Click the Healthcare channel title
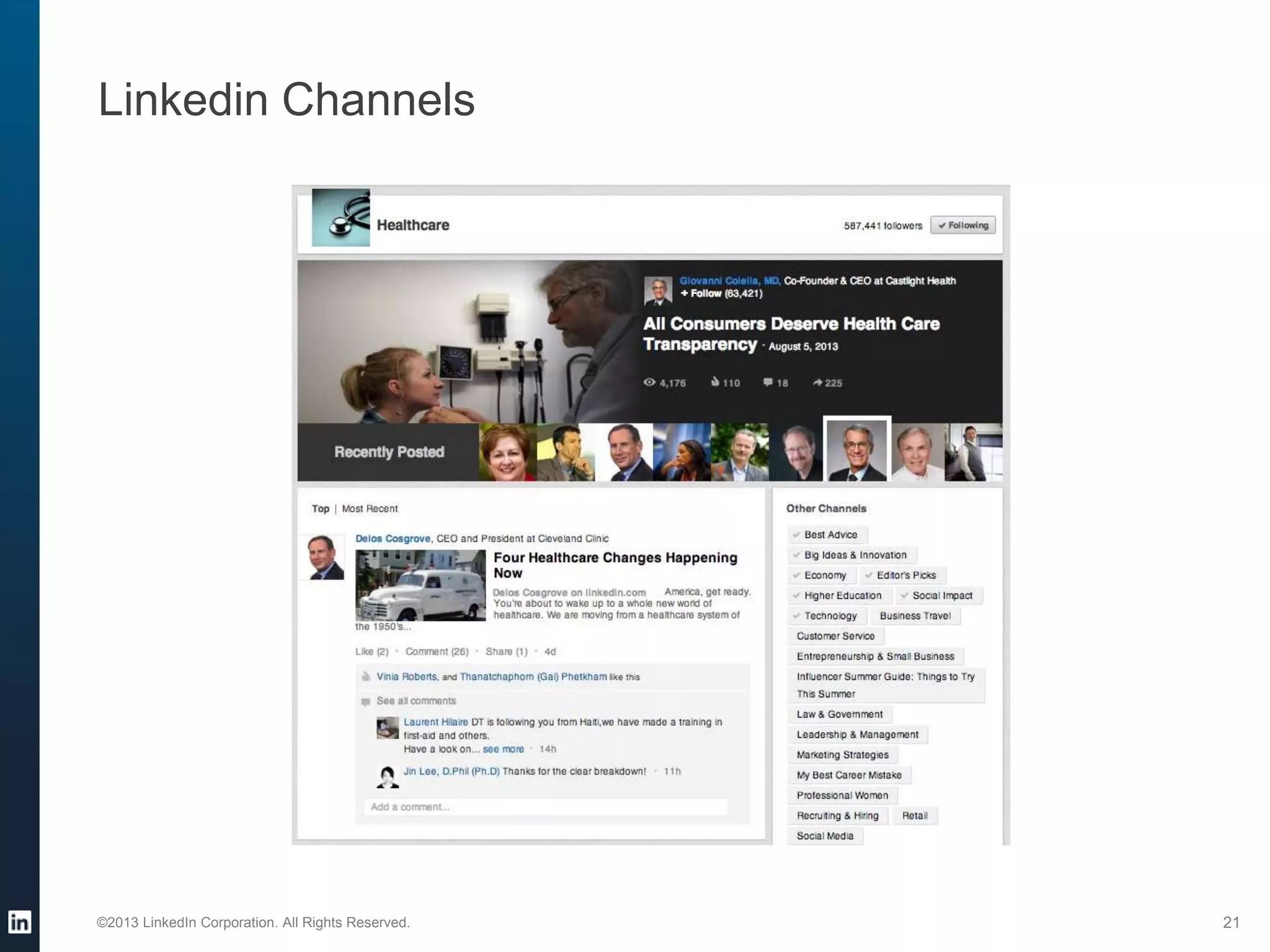1270x952 pixels. (413, 225)
